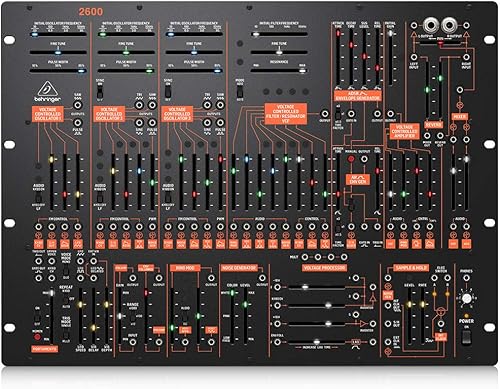Click the Pan slider between outputs
500x389 pixels.
coord(440,43)
